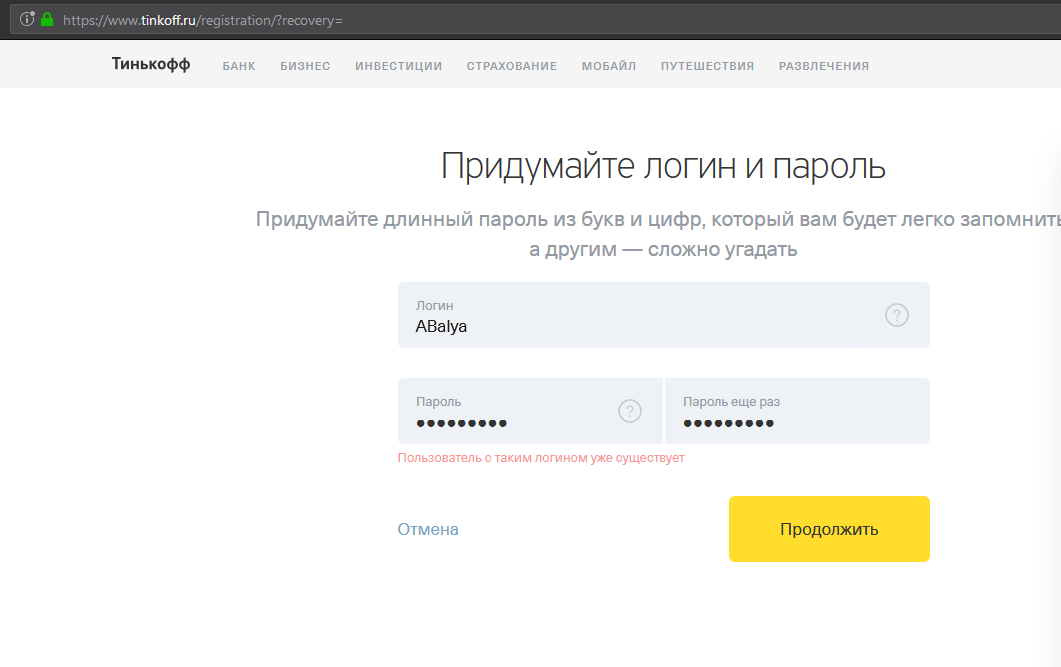The image size is (1061, 667).
Task: Open ПУТЕШЕСТВИЯ from the navigation bar
Action: [x=707, y=66]
